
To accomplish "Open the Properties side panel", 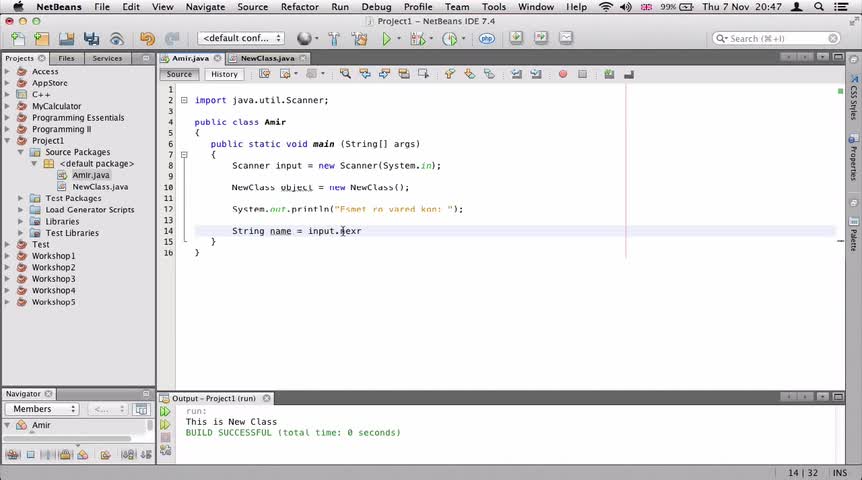I will pos(853,158).
